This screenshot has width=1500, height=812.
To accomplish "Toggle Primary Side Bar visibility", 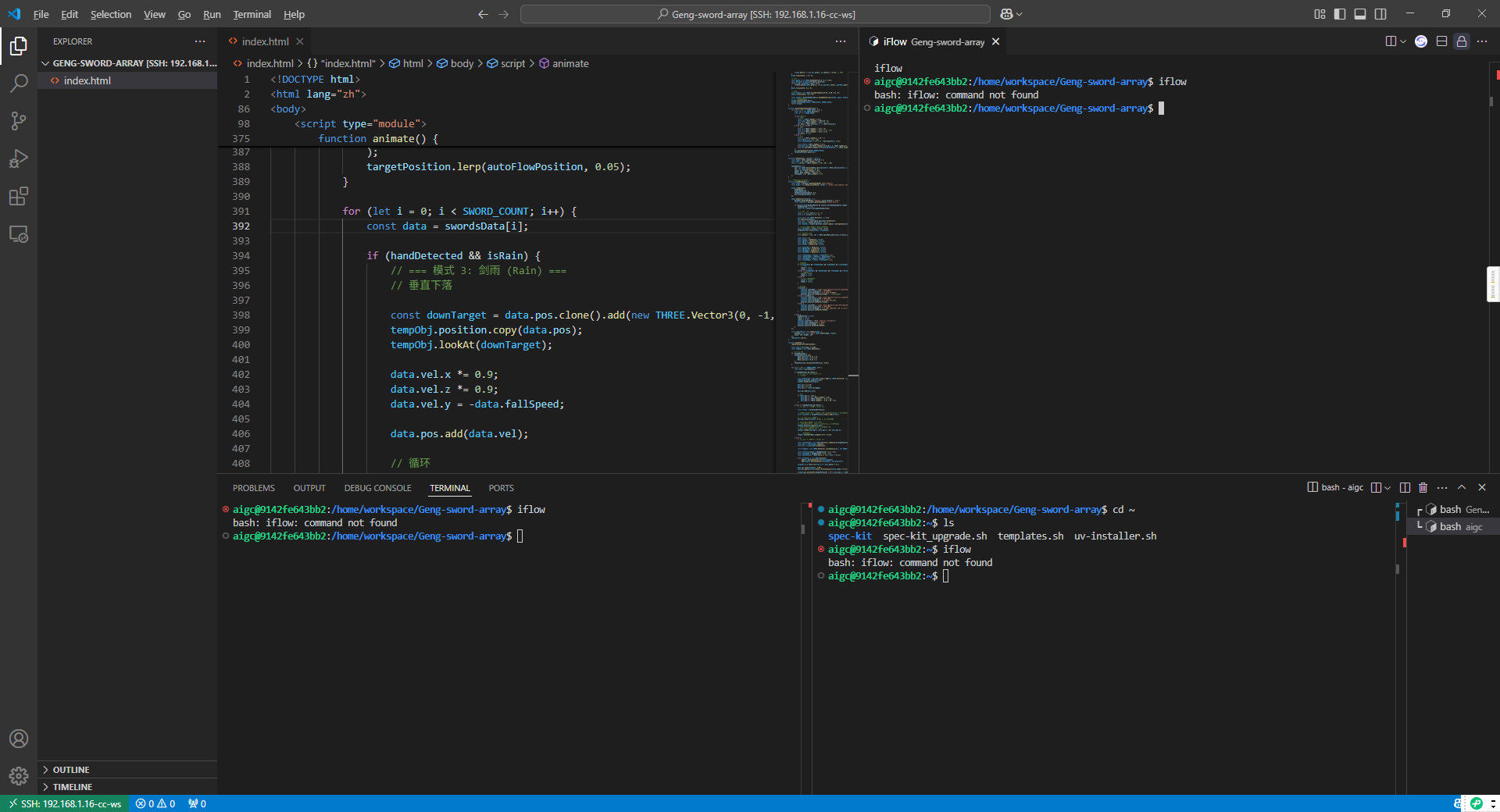I will tap(1340, 14).
